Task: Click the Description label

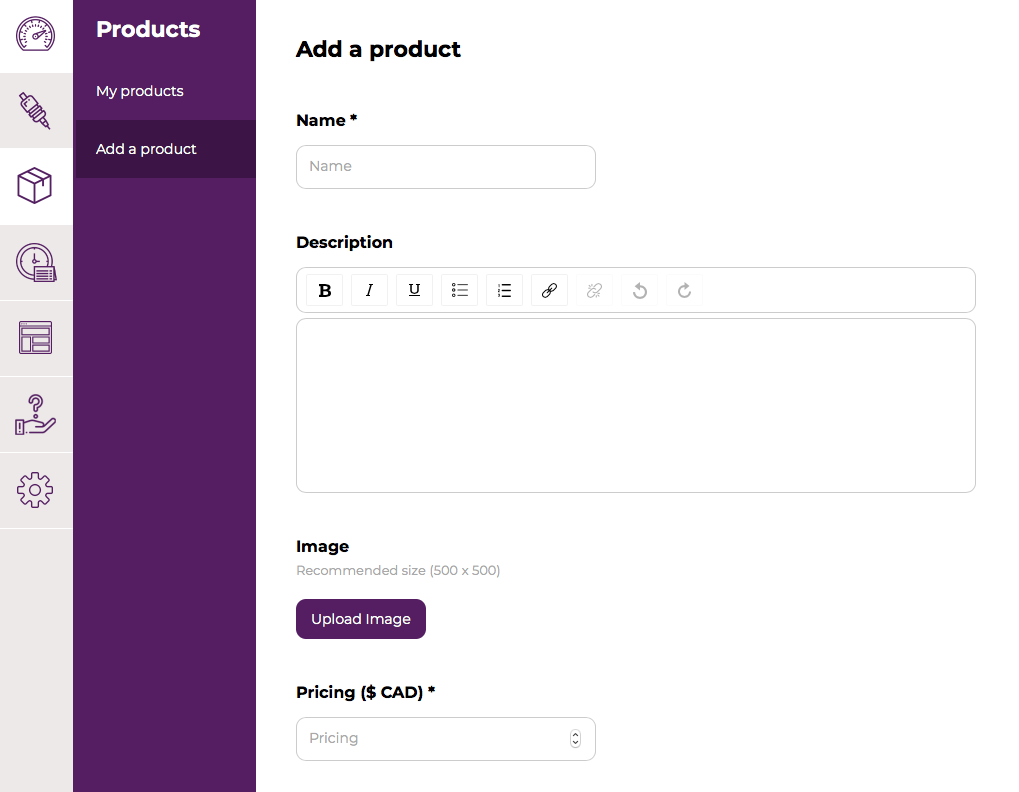Action: (x=344, y=242)
